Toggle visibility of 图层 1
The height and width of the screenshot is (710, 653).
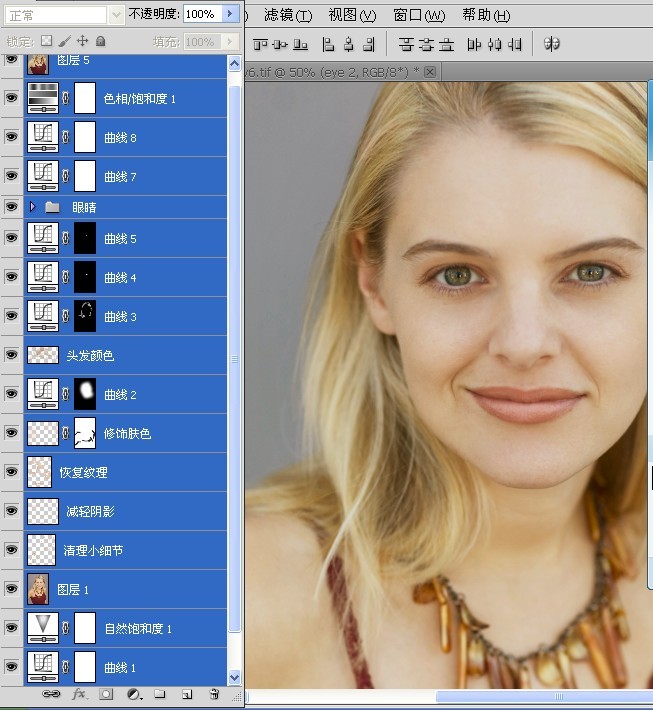[x=11, y=588]
